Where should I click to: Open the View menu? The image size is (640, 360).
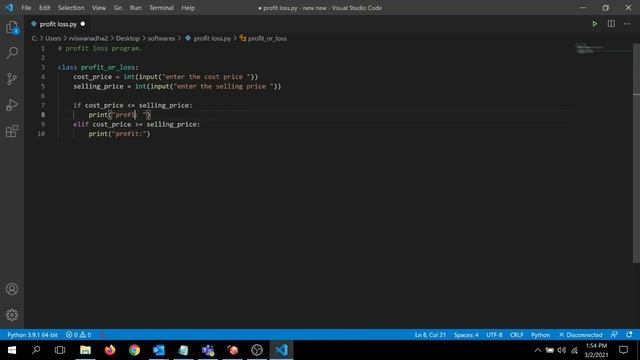pos(99,8)
